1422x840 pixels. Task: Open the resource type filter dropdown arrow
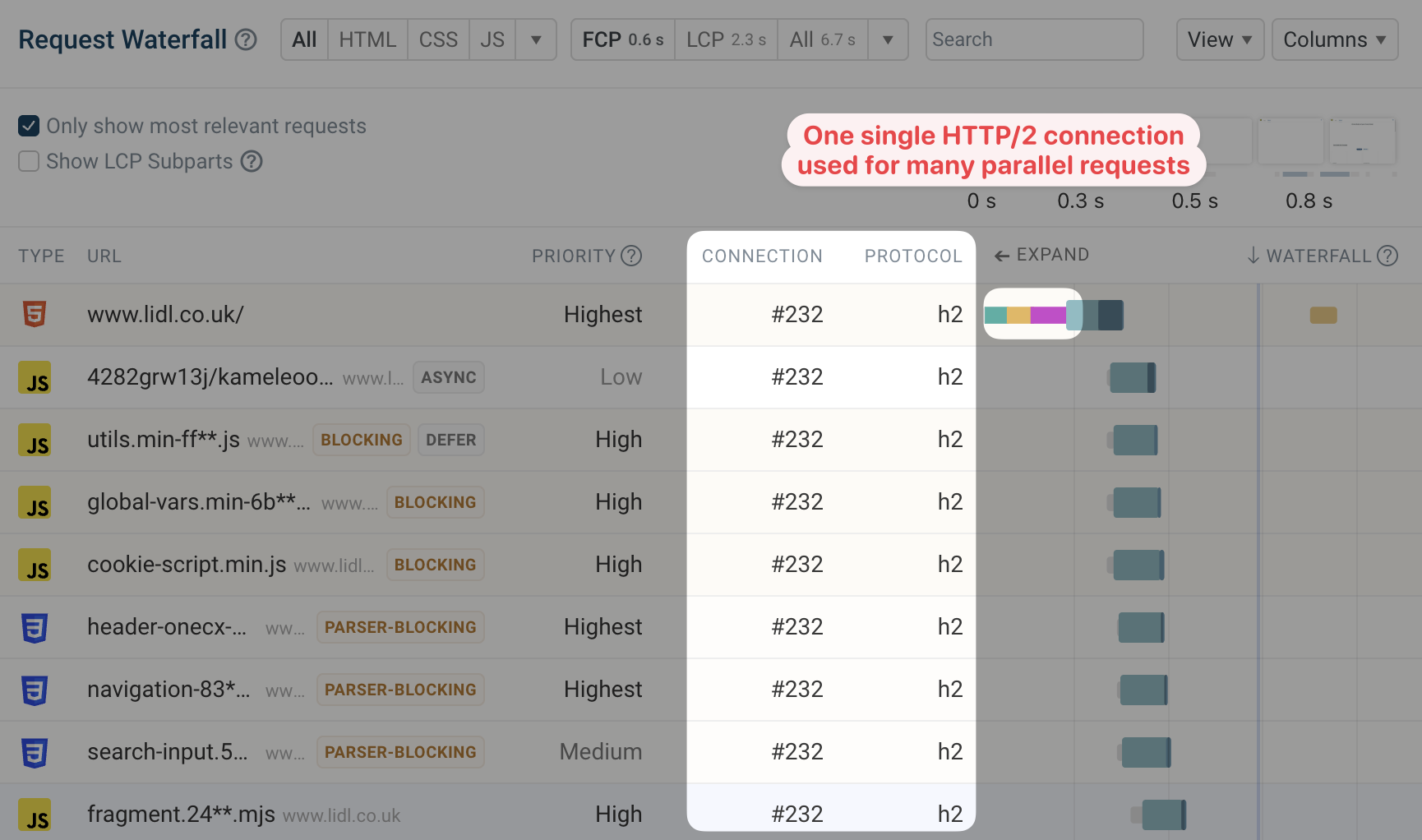coord(536,39)
